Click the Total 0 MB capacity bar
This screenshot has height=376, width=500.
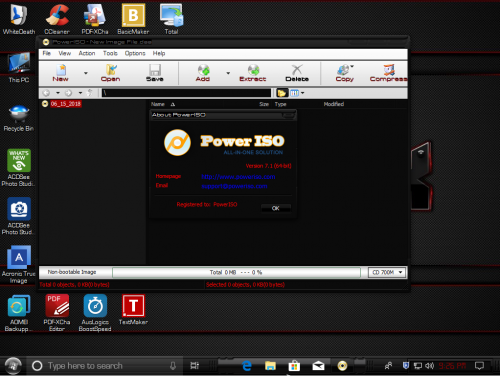(236, 272)
